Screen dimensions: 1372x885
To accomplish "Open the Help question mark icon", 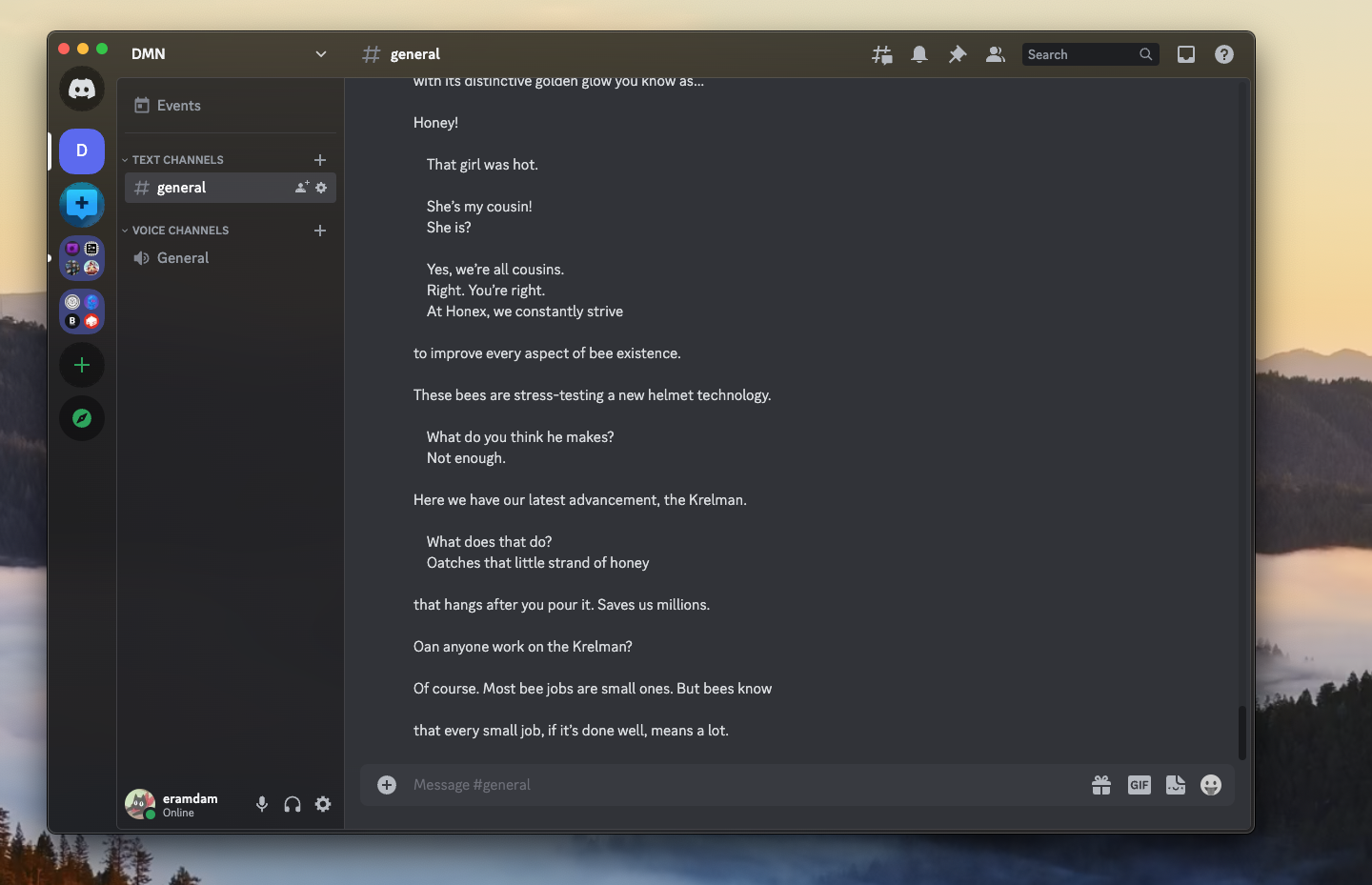I will coord(1224,55).
